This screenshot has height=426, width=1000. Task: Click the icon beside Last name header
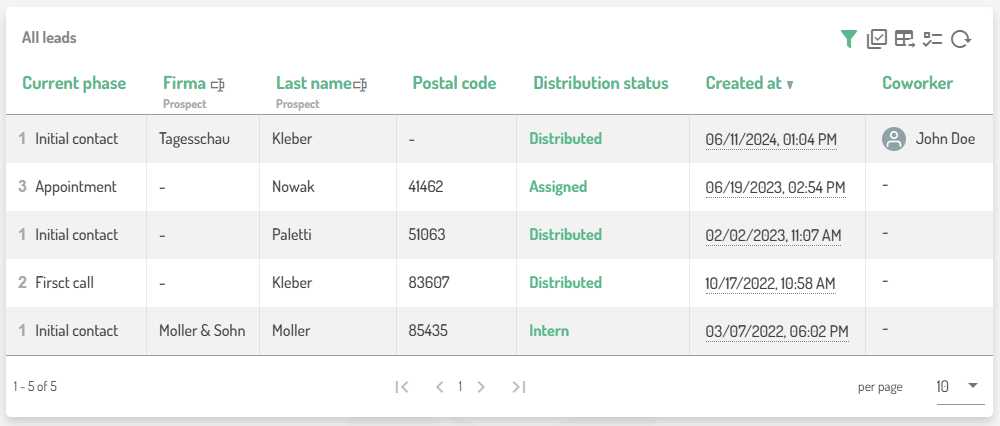[x=362, y=84]
